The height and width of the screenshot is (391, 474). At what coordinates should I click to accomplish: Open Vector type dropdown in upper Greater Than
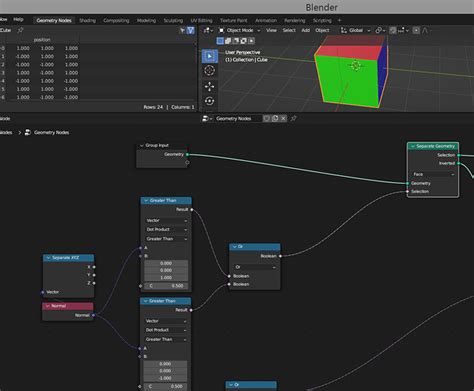[x=166, y=220]
